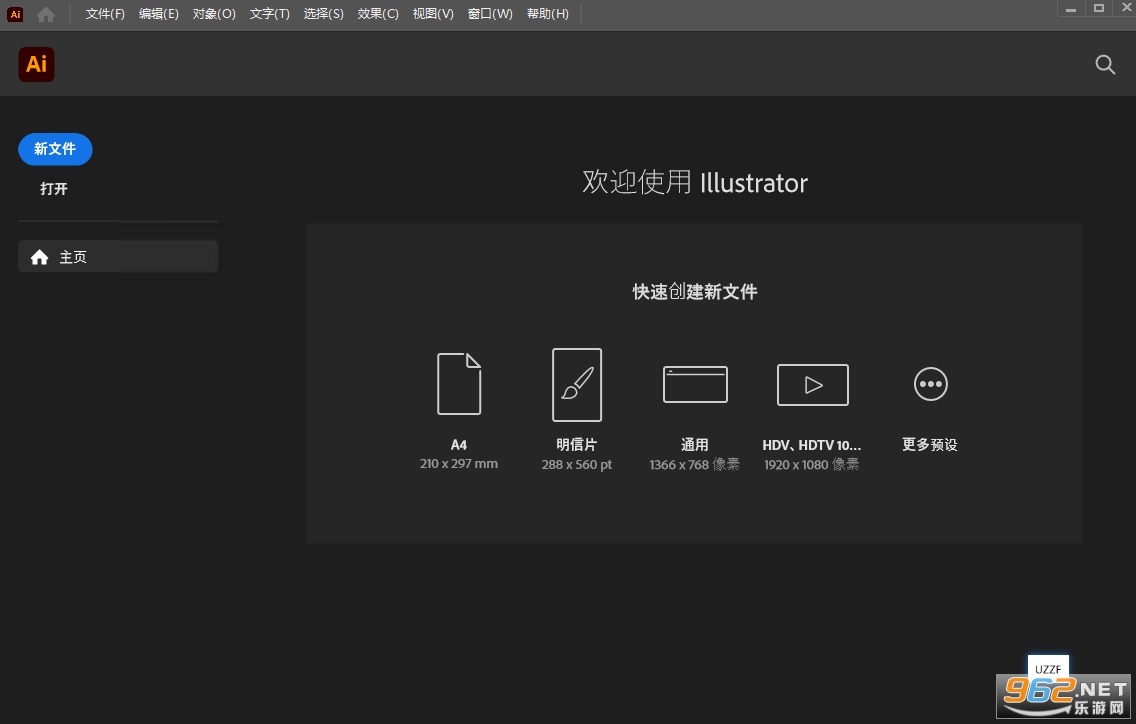Image resolution: width=1136 pixels, height=724 pixels.
Task: Click the 1366 x 768 像素 text
Action: tap(694, 465)
